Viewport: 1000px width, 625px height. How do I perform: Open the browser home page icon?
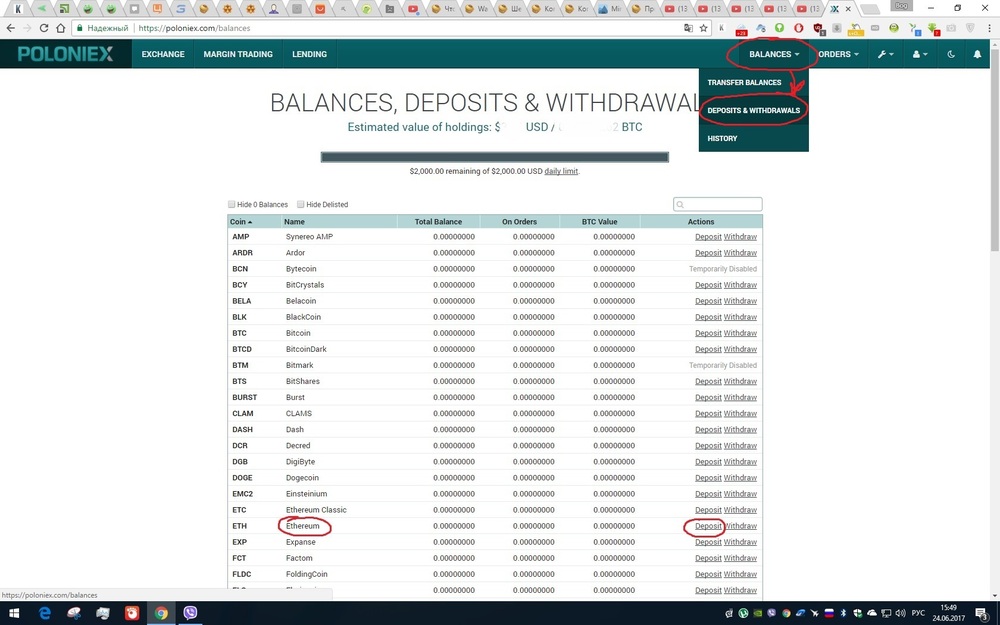coord(61,28)
